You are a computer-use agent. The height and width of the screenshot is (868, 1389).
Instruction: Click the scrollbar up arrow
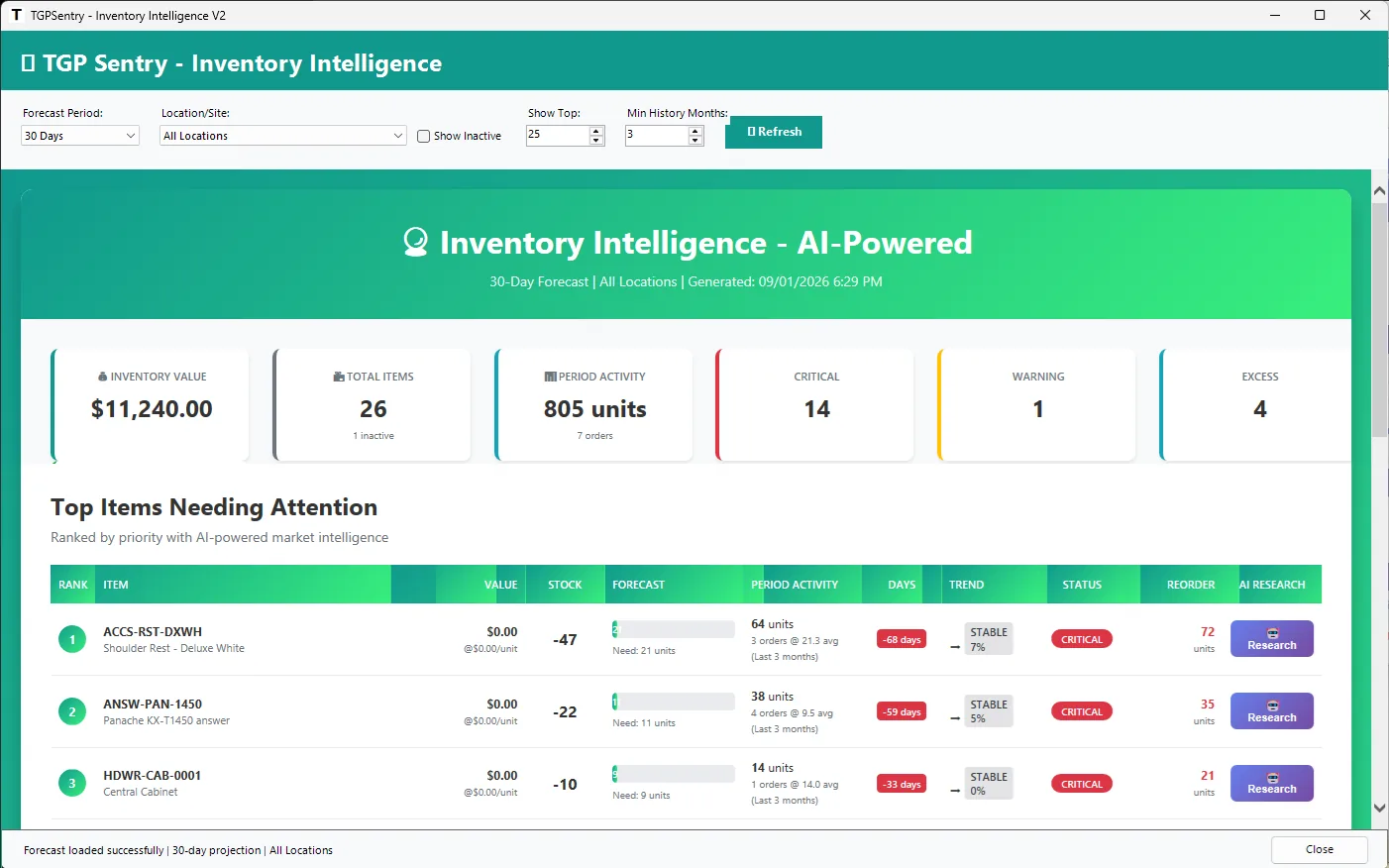point(1379,190)
